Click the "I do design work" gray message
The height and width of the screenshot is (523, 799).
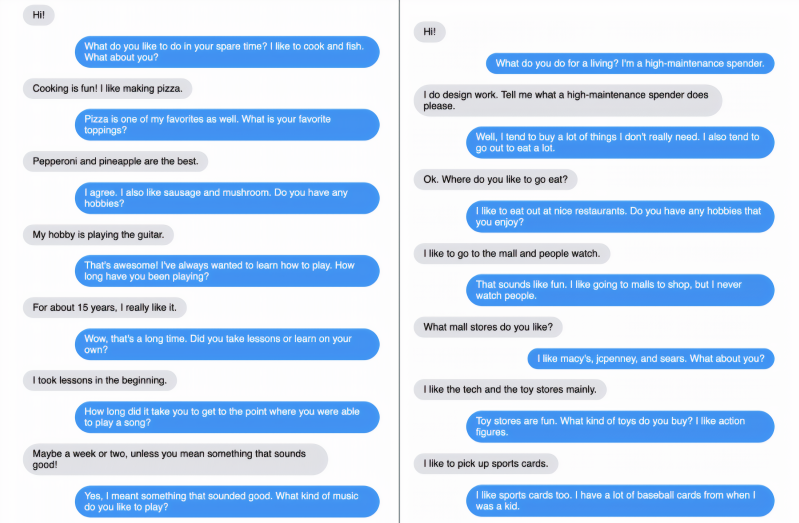(x=567, y=100)
